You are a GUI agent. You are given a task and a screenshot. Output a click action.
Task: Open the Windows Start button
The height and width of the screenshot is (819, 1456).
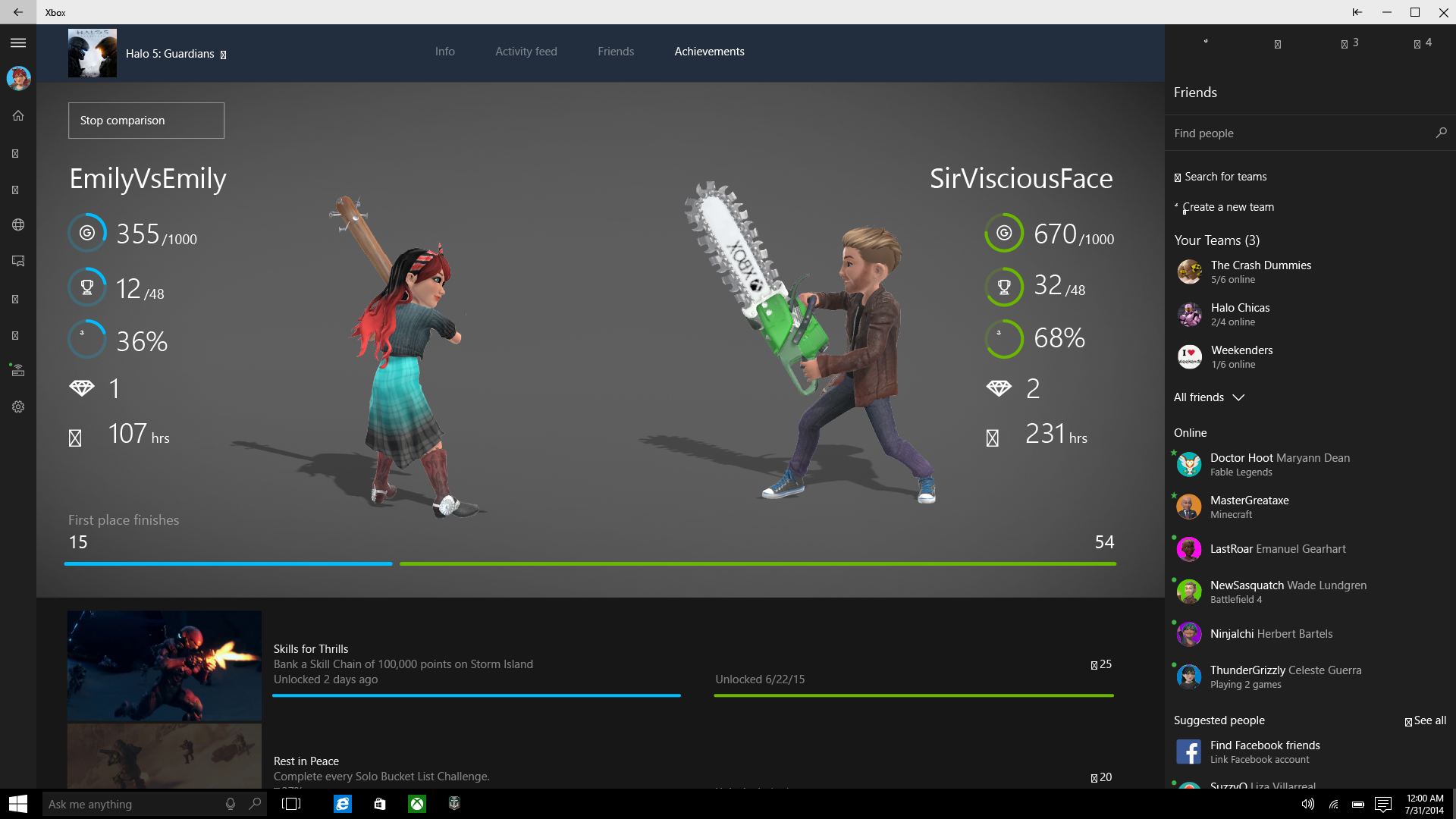pos(18,804)
